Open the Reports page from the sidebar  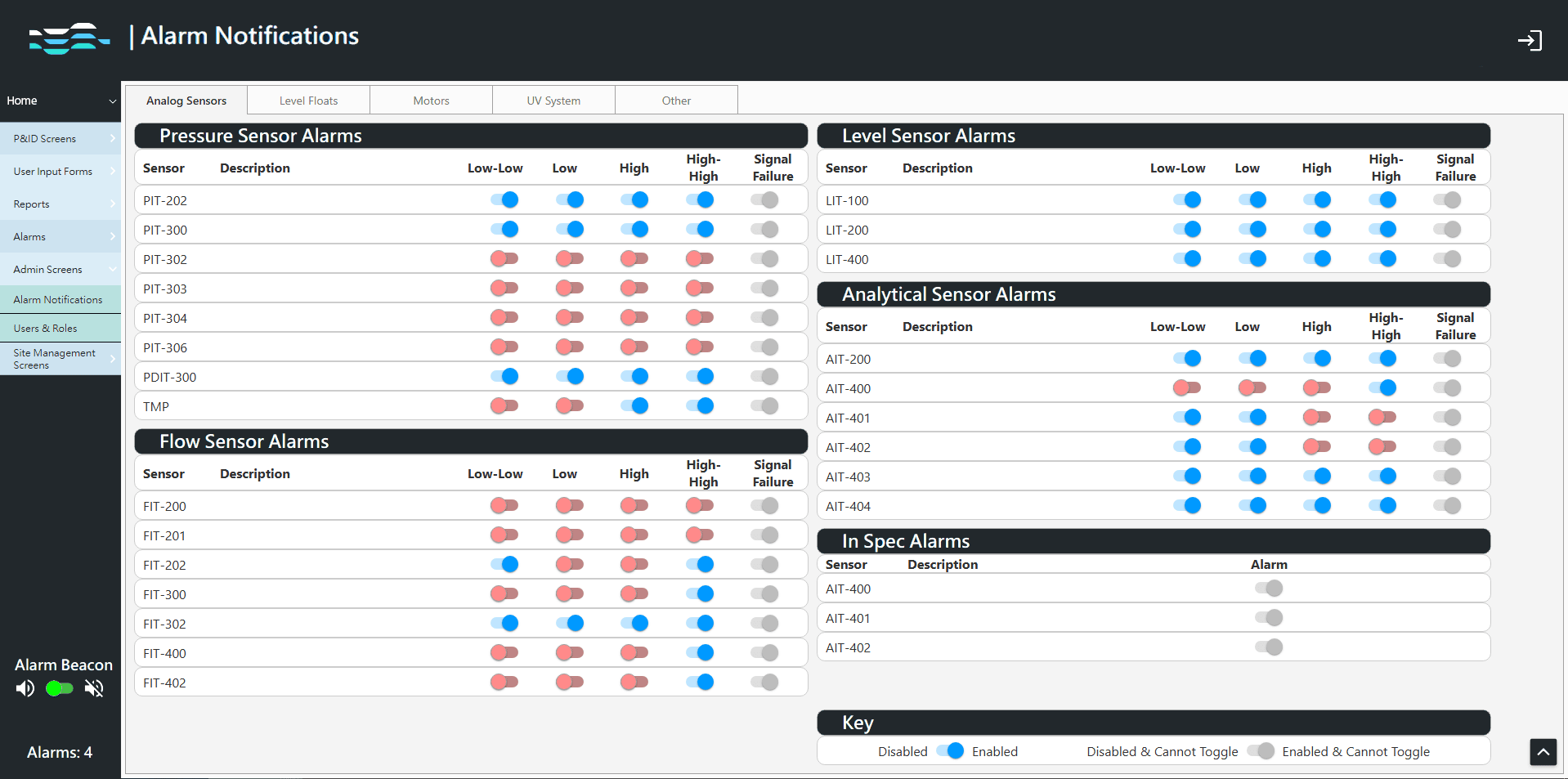point(31,204)
